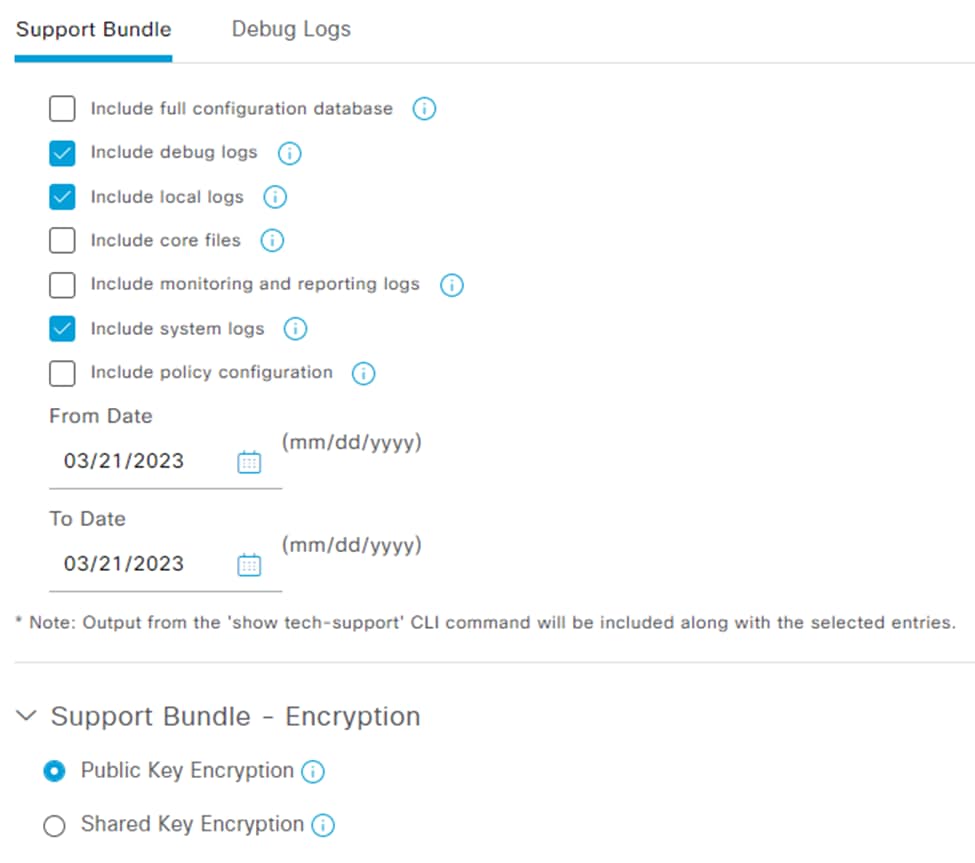Show info for Public Key Encryption

(x=313, y=772)
